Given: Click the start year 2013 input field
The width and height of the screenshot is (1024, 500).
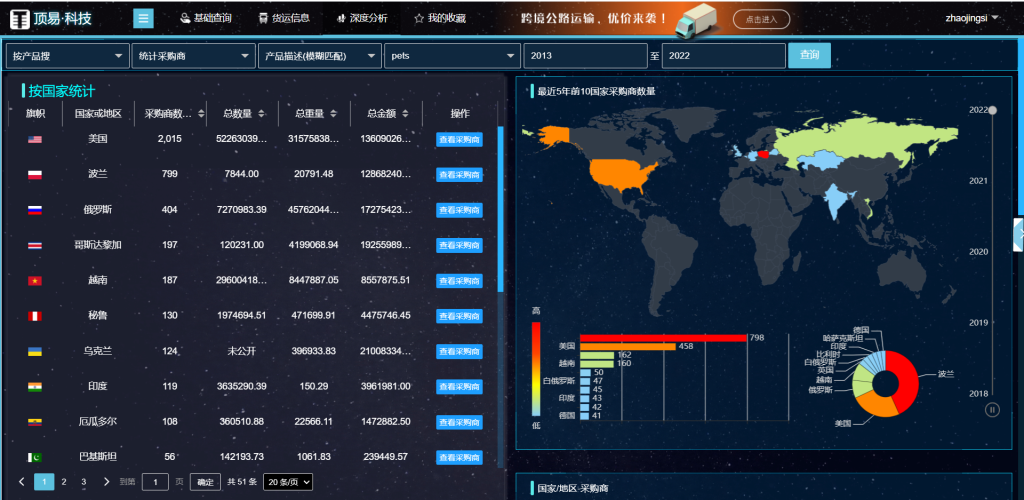Looking at the screenshot, I should click(584, 56).
